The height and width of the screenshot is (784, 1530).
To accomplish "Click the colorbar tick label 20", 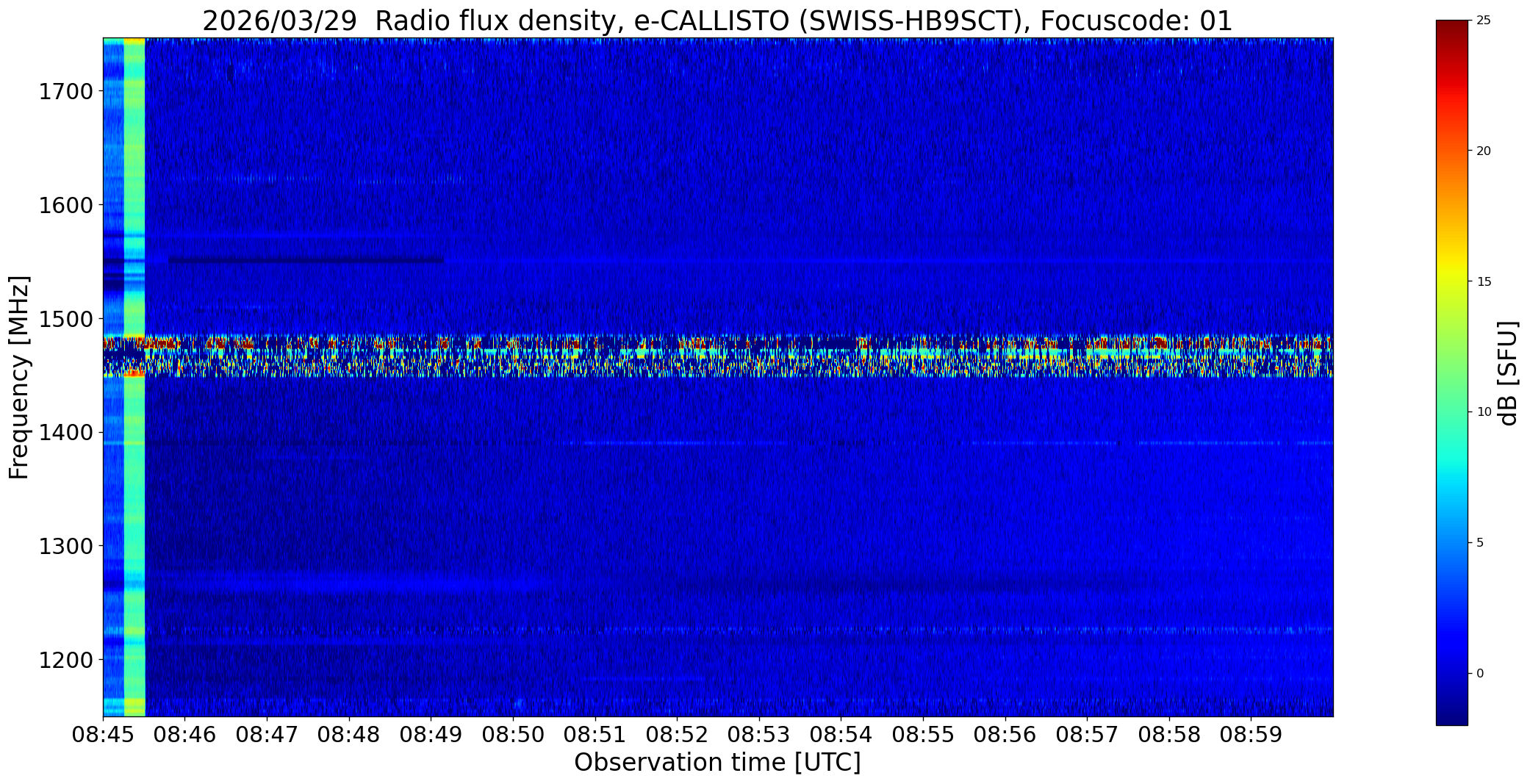I will point(1484,151).
